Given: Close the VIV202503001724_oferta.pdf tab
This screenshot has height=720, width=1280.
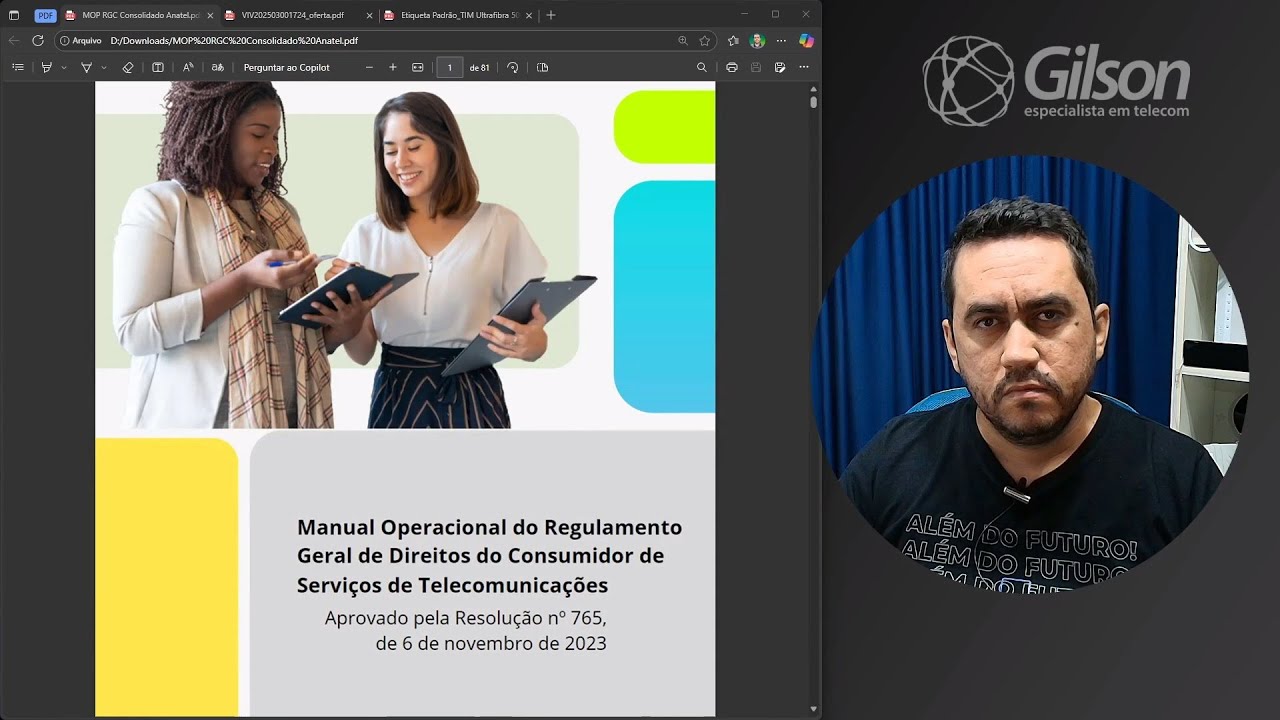Looking at the screenshot, I should (369, 15).
